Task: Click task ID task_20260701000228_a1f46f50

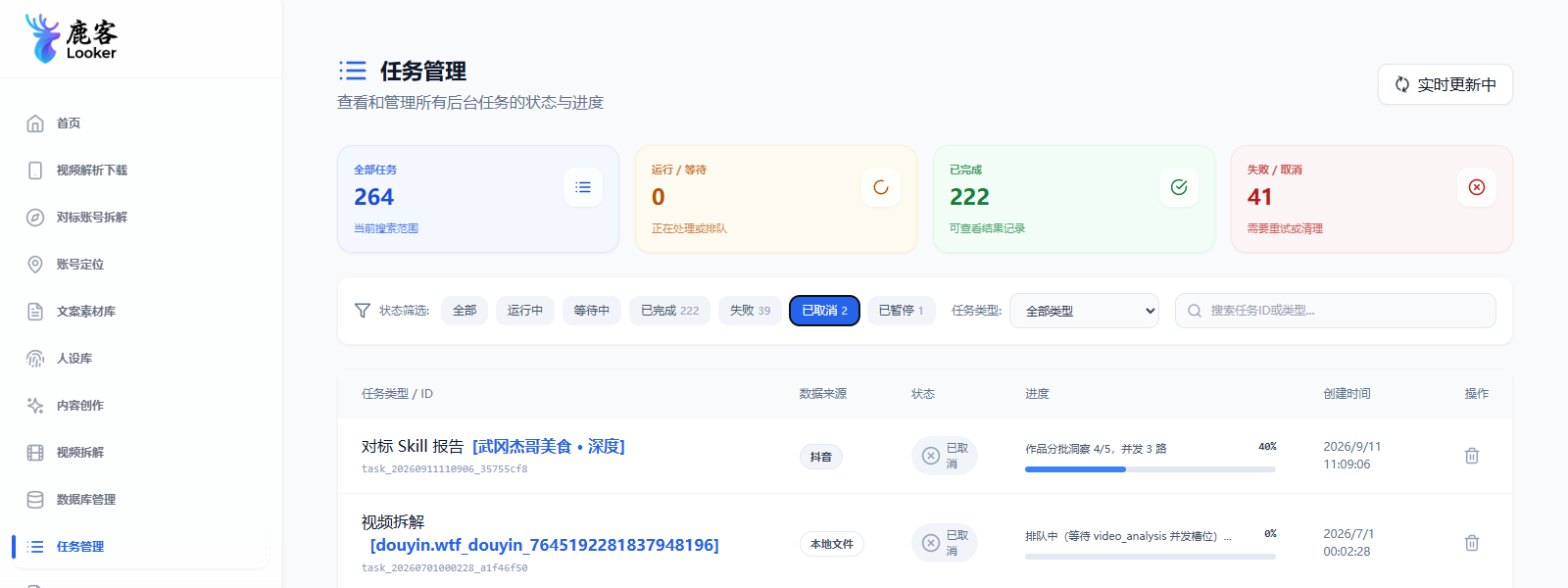Action: 444,568
